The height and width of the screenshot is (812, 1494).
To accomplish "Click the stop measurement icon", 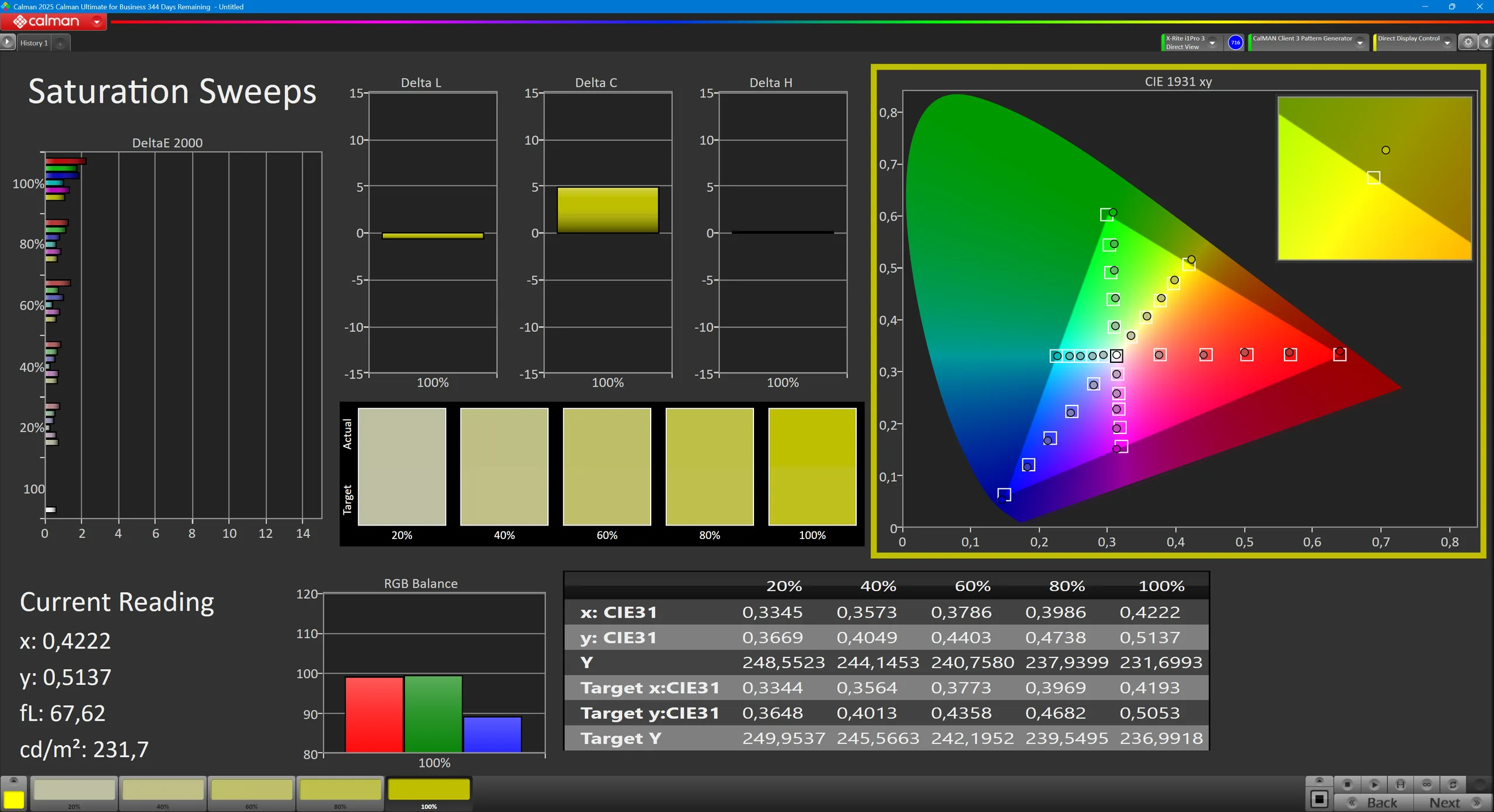I will (x=1348, y=785).
